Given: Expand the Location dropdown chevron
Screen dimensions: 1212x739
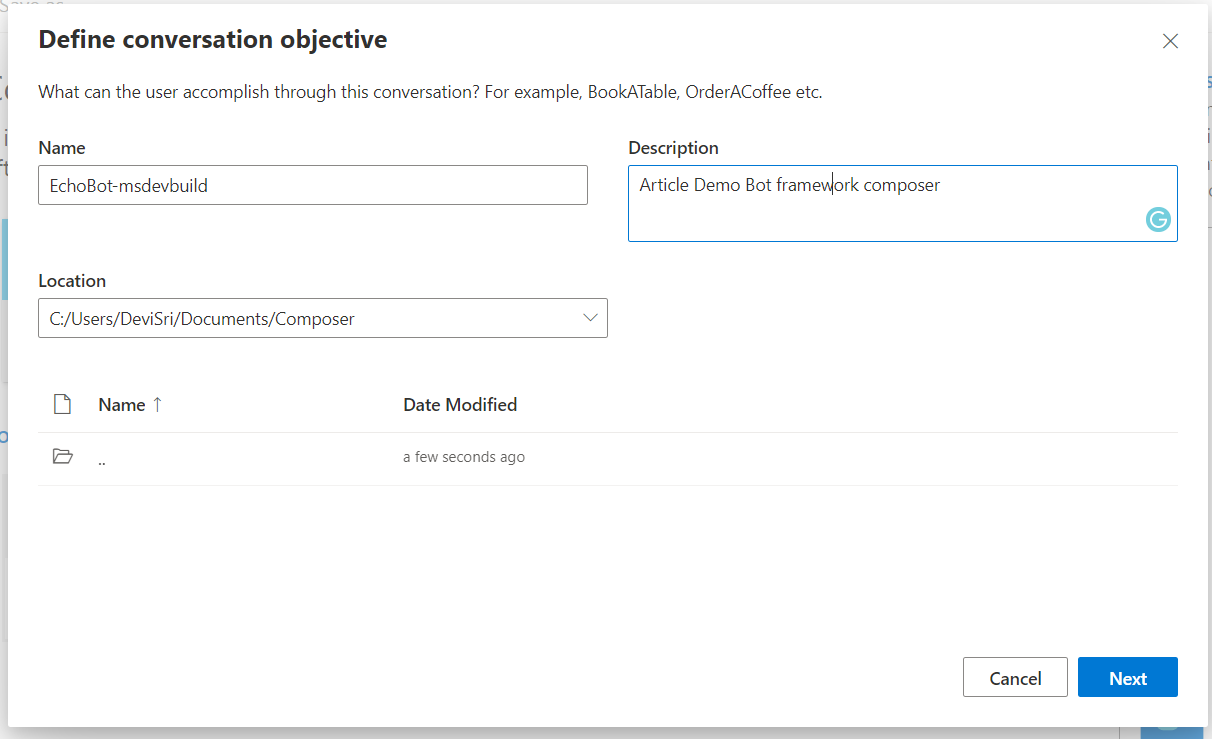Looking at the screenshot, I should point(590,318).
